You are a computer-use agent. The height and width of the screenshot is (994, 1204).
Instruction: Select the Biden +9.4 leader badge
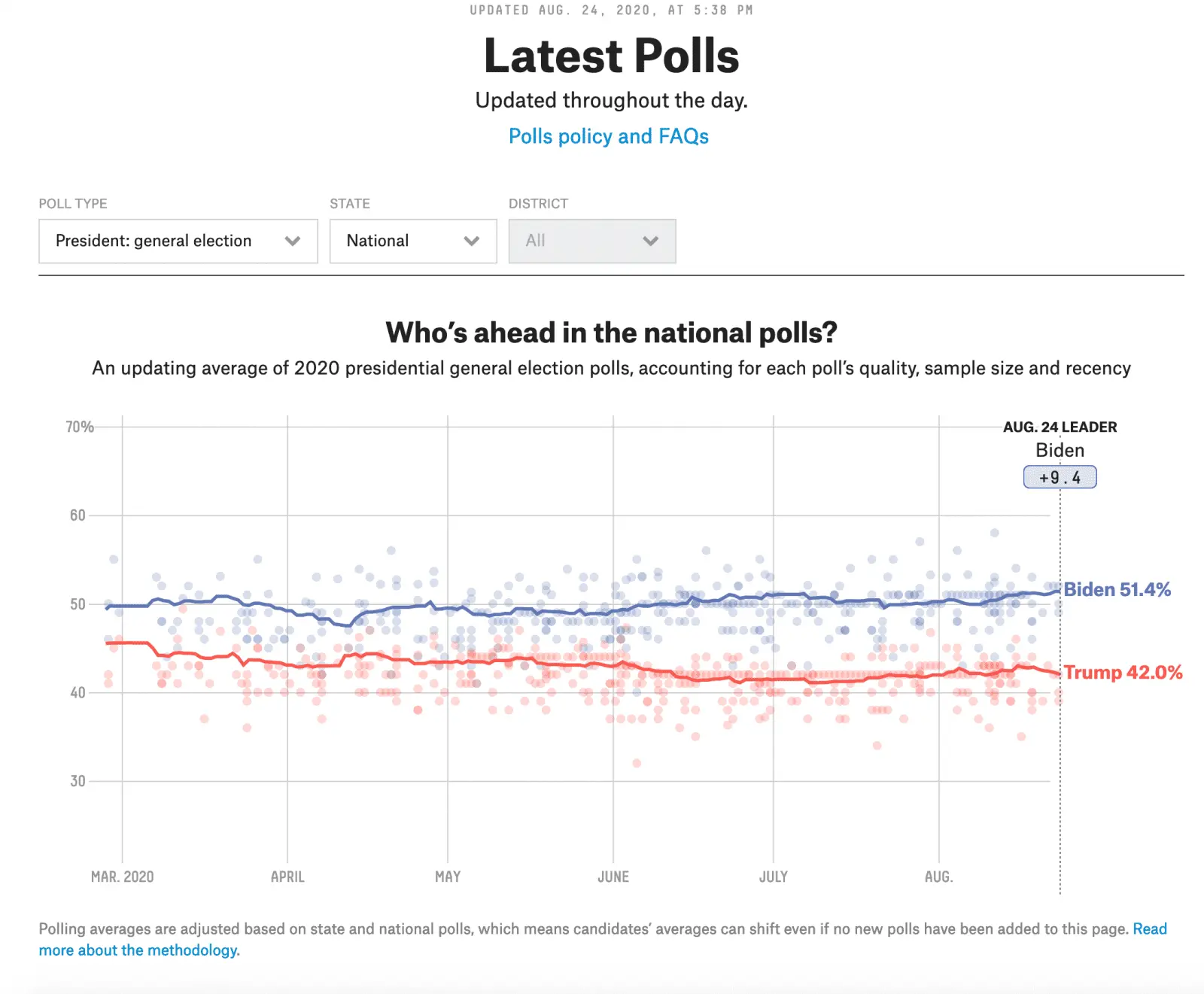(1060, 476)
